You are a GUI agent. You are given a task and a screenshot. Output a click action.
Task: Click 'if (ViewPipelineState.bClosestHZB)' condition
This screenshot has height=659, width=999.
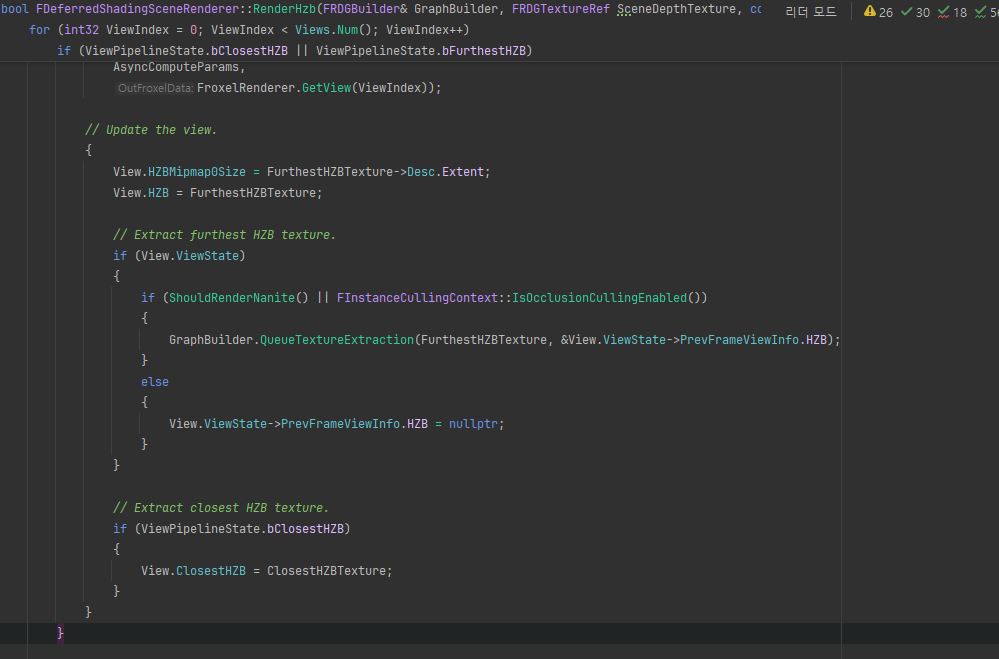coord(232,529)
